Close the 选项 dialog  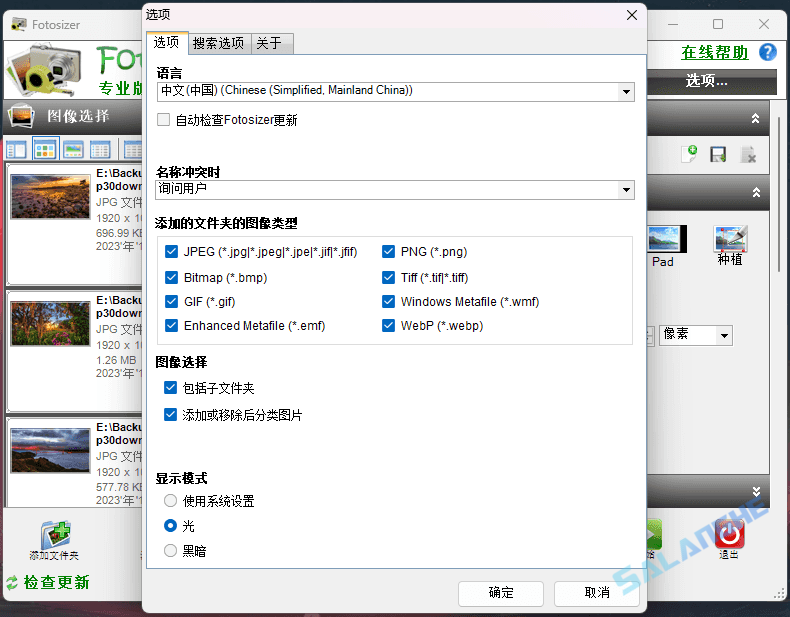point(632,15)
